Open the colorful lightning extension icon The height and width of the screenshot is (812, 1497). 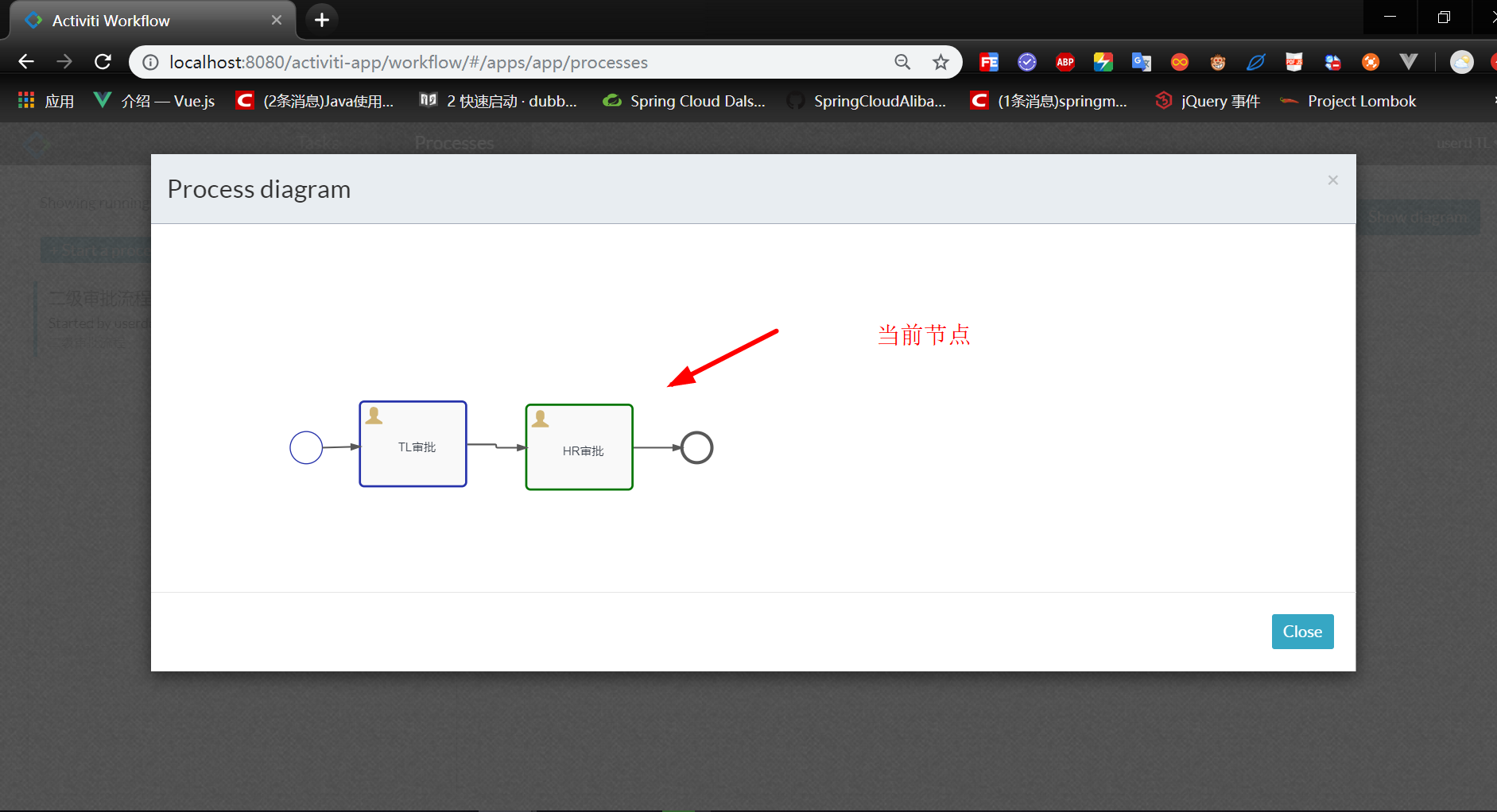click(1103, 62)
